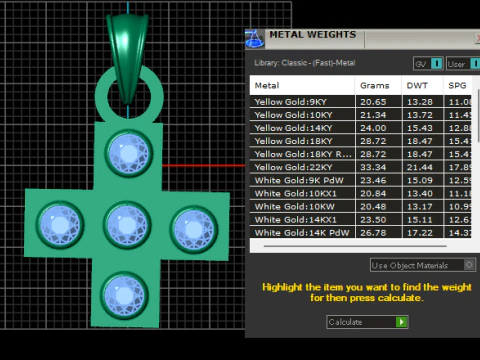Sort by the DWT column header

pos(423,85)
